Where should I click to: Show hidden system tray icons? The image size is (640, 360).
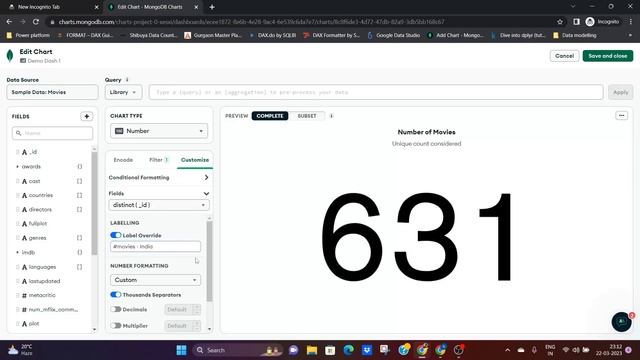click(507, 350)
